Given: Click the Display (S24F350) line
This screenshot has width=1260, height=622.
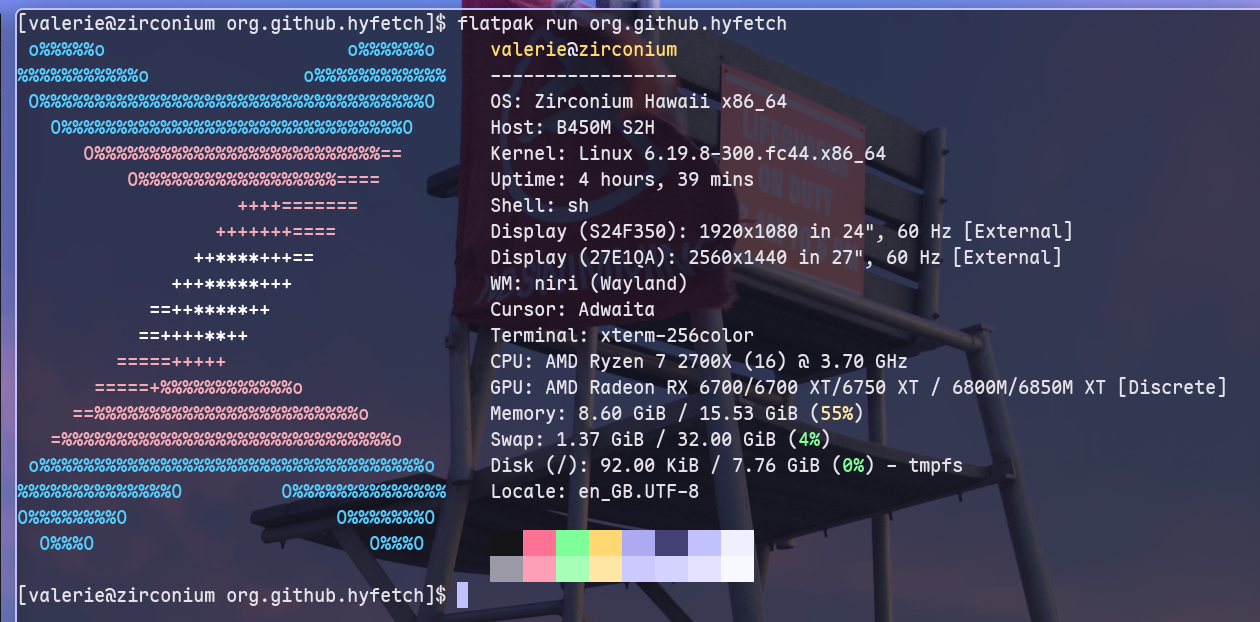Looking at the screenshot, I should coord(781,231).
